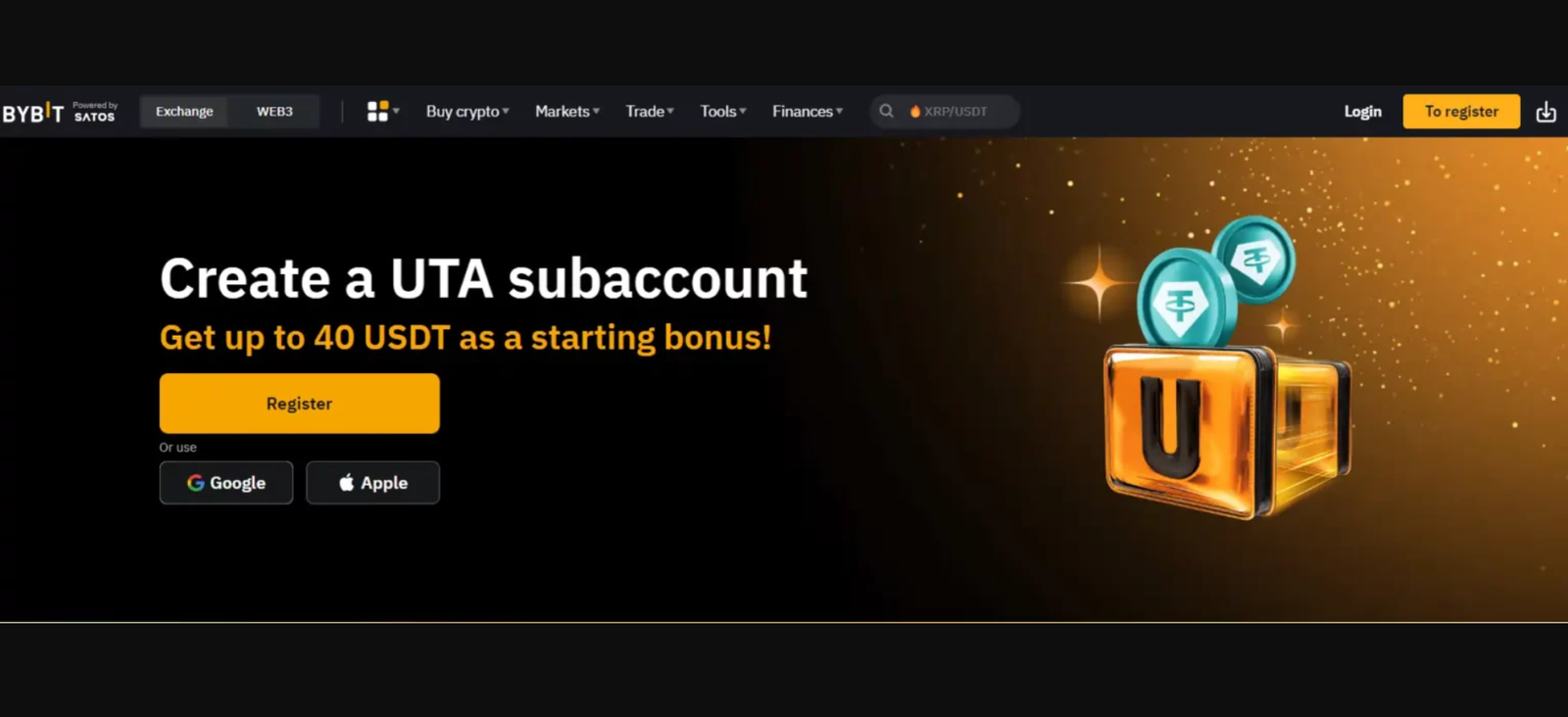Screen dimensions: 1568x717
Task: Click the Bybit logo
Action: click(x=33, y=113)
